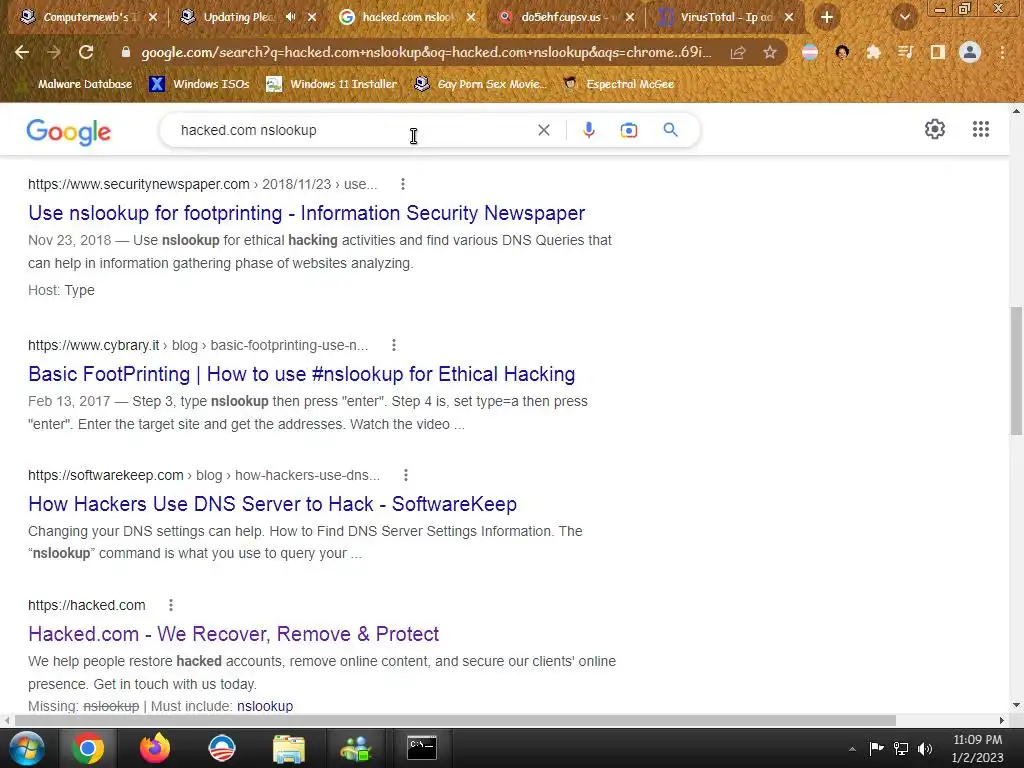Open the Windows 11 Installer bookmark

(x=332, y=84)
